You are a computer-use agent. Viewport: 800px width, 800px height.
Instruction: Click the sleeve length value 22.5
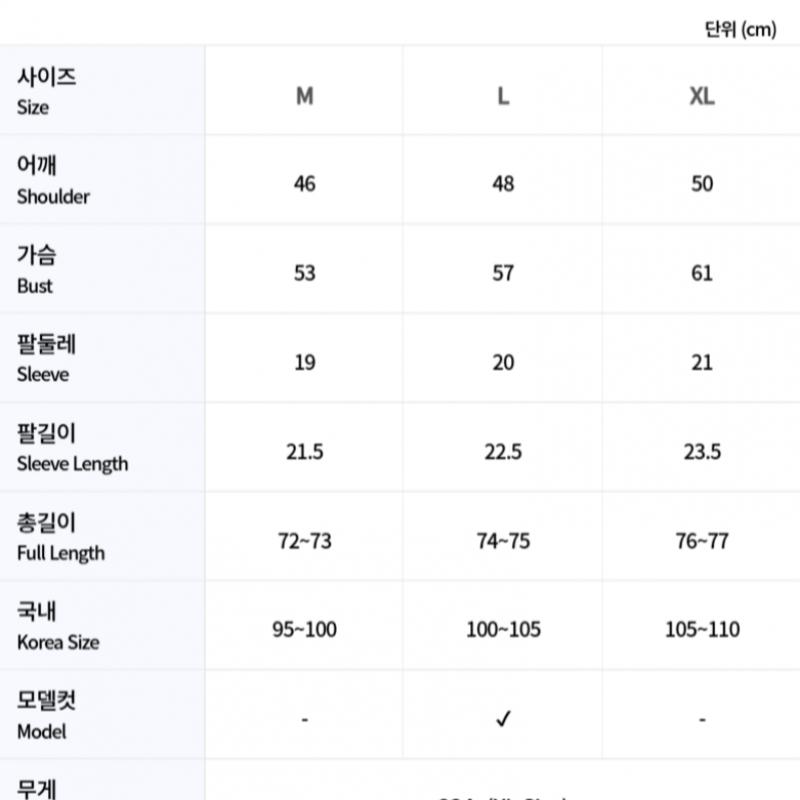click(x=503, y=452)
